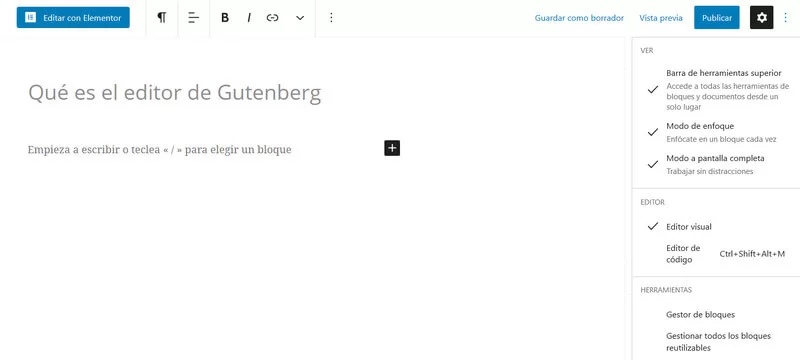Open the paragraph block type icon
The image size is (800, 360).
(x=162, y=18)
